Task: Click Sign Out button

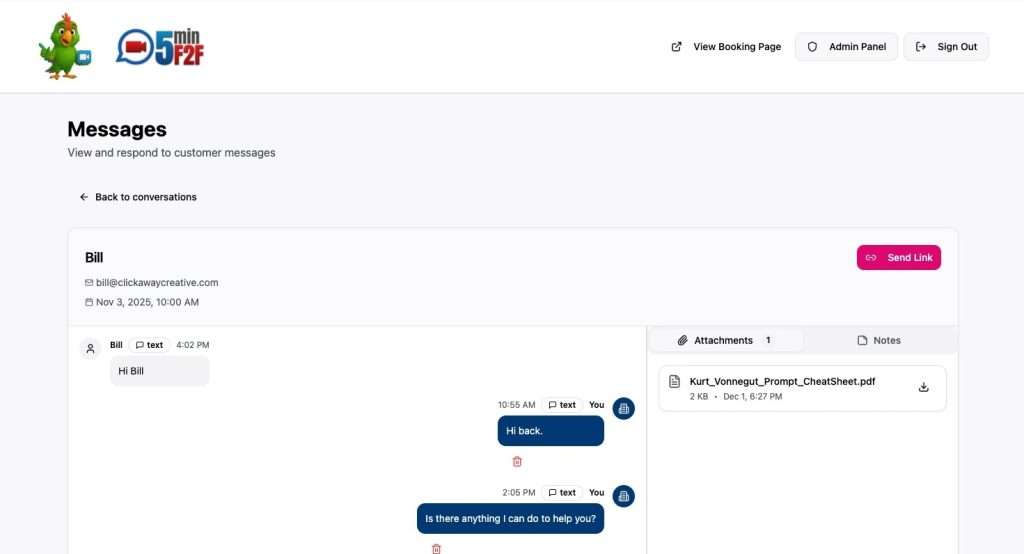Action: tap(946, 47)
